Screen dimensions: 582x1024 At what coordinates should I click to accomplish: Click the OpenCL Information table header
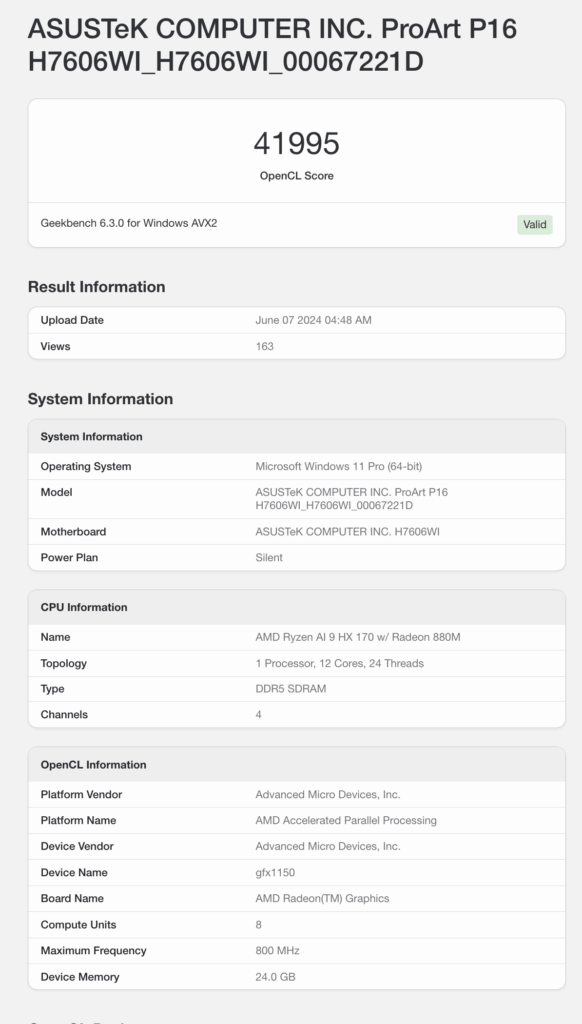(297, 765)
